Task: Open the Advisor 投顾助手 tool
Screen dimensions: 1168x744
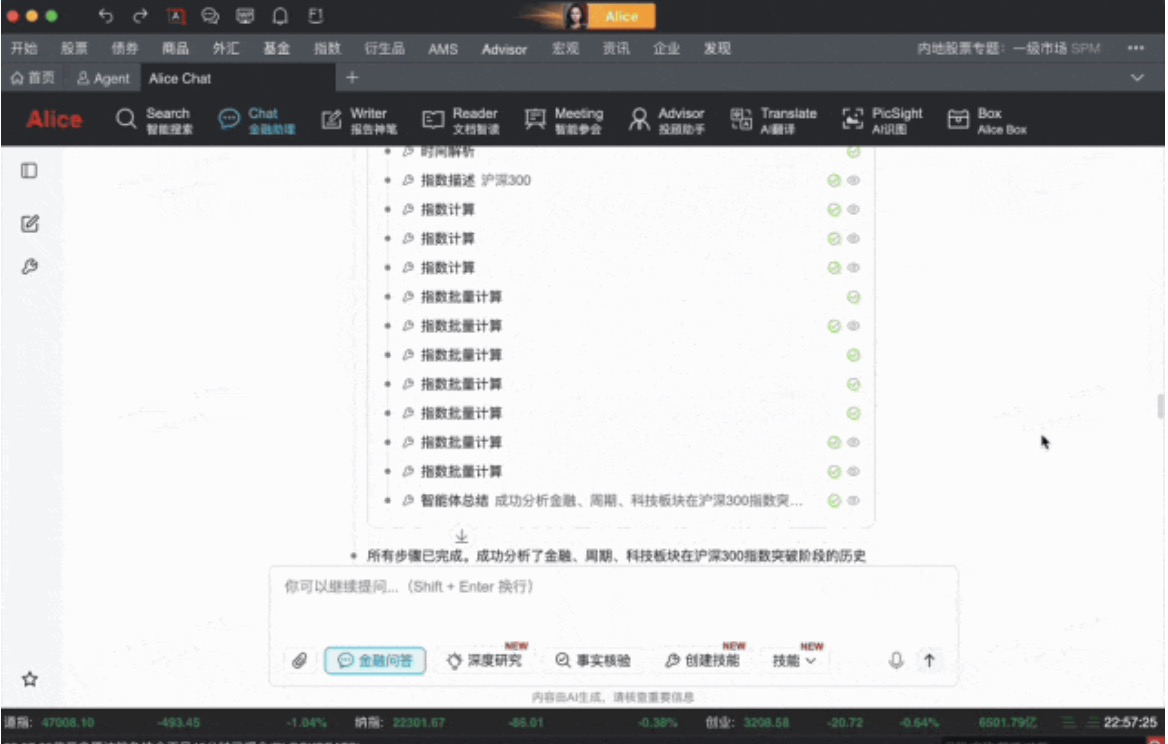Action: [667, 120]
